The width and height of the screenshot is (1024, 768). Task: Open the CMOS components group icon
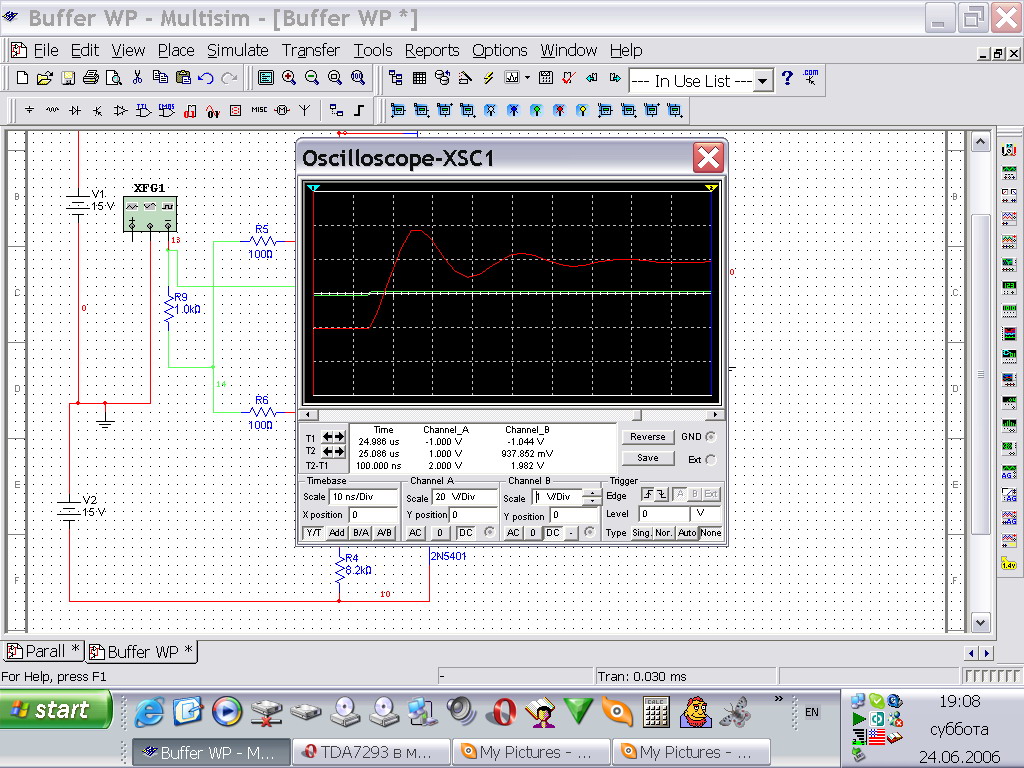[167, 110]
